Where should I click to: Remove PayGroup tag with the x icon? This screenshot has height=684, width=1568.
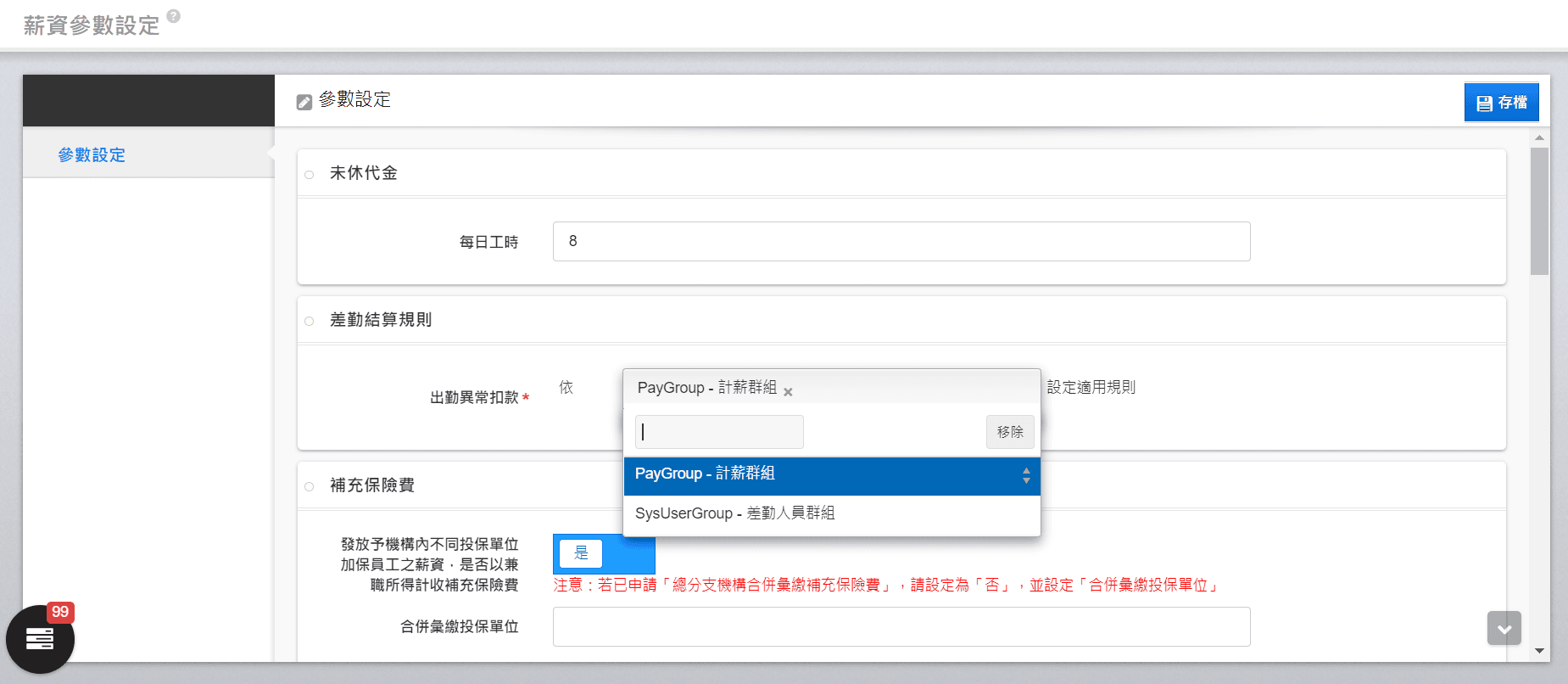[x=788, y=392]
